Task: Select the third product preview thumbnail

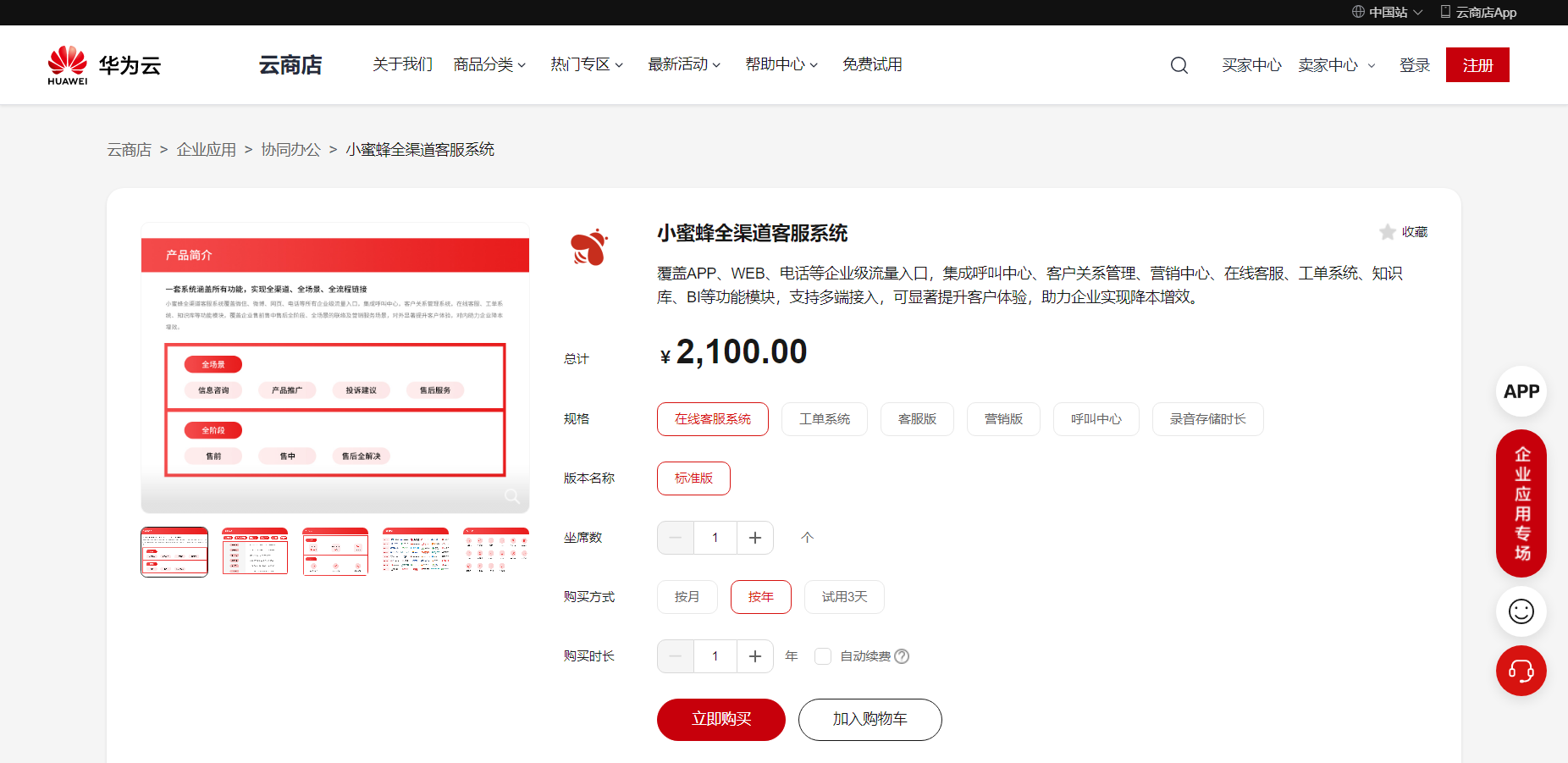Action: click(335, 551)
